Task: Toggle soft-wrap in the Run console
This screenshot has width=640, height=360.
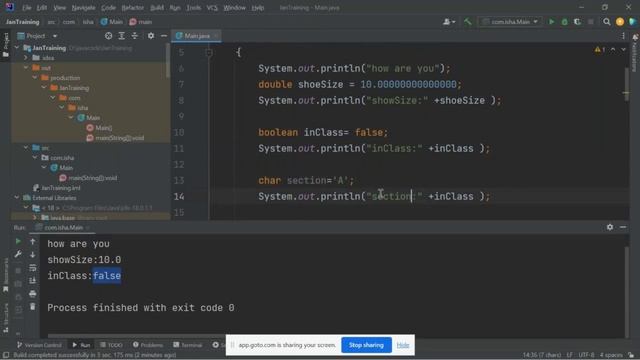Action: 33,268
